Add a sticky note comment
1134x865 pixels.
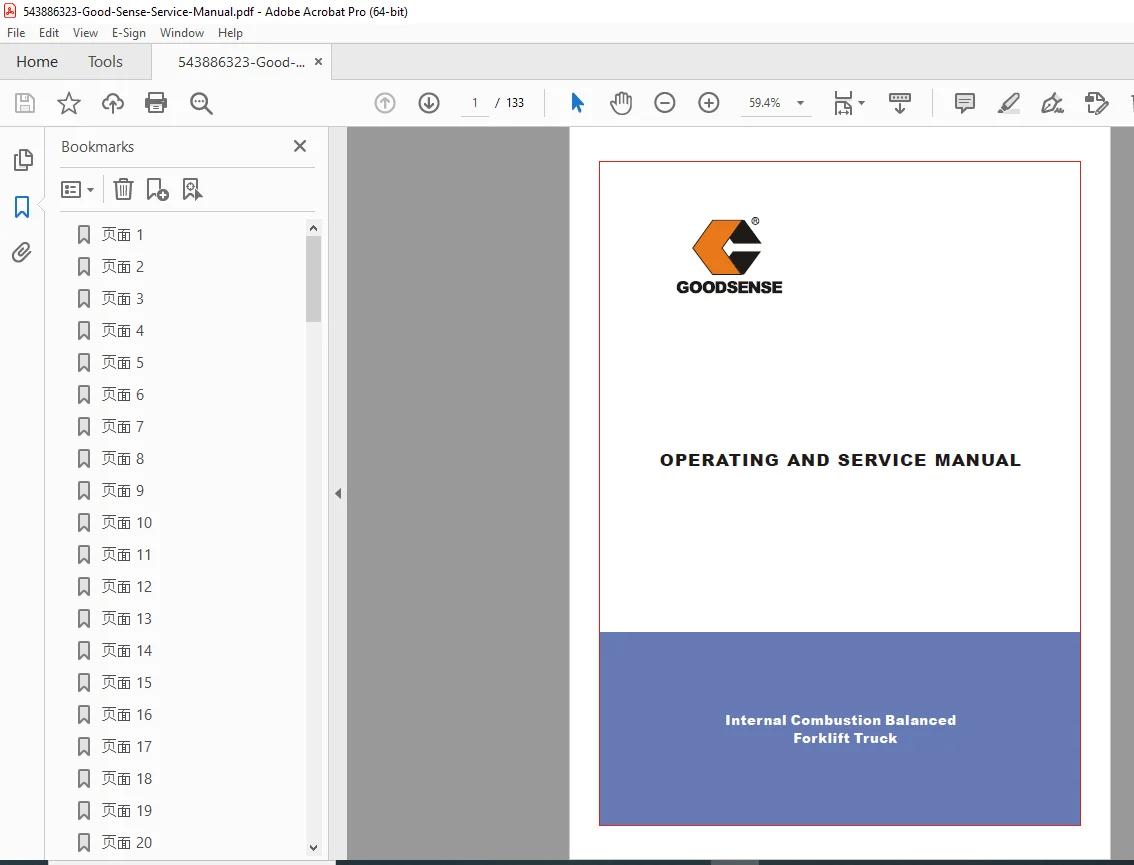965,103
